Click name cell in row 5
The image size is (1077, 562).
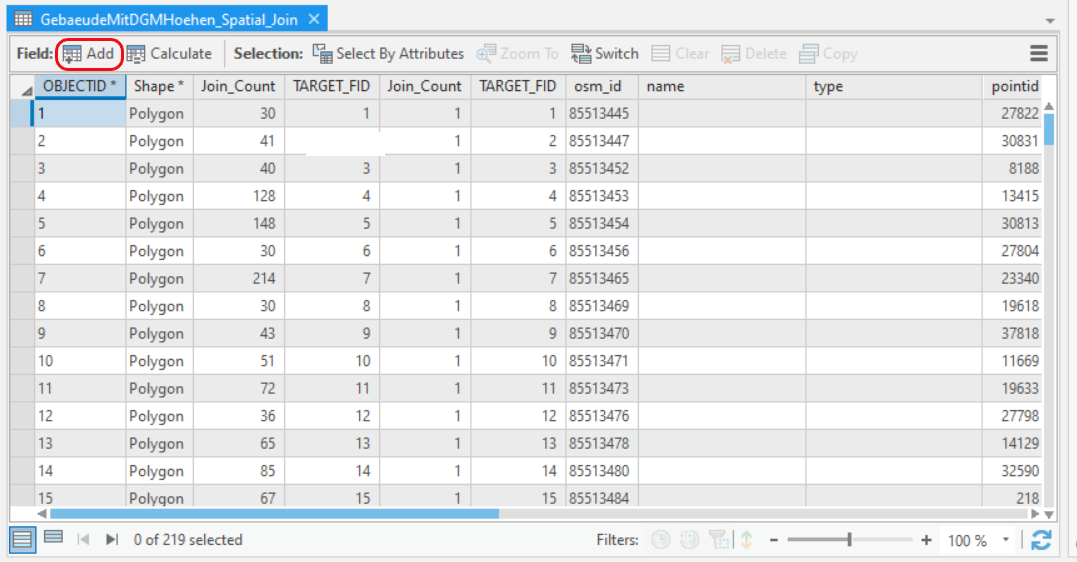coord(722,223)
